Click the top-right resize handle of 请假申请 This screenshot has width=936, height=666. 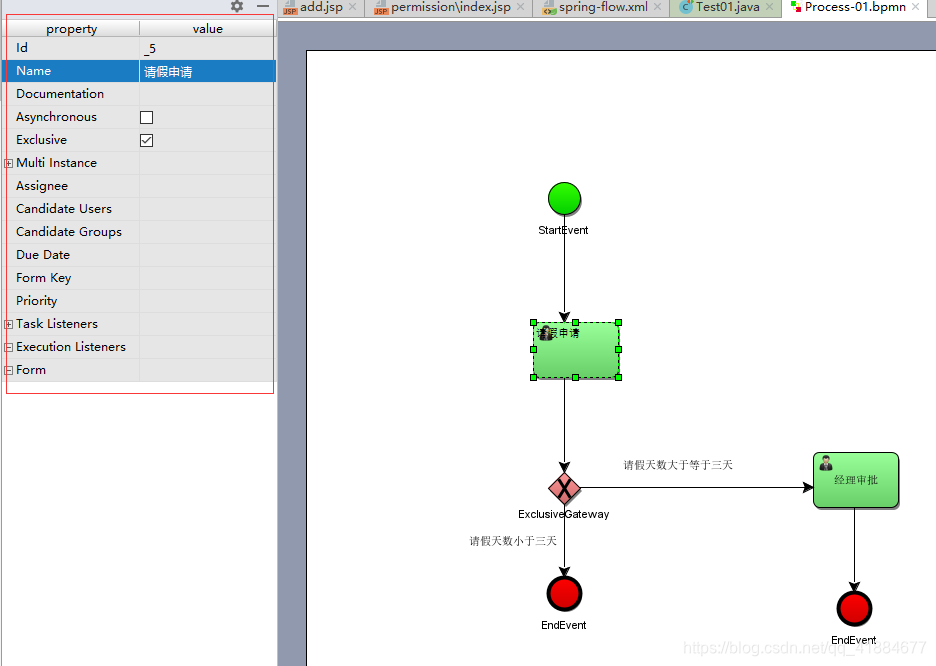(618, 323)
